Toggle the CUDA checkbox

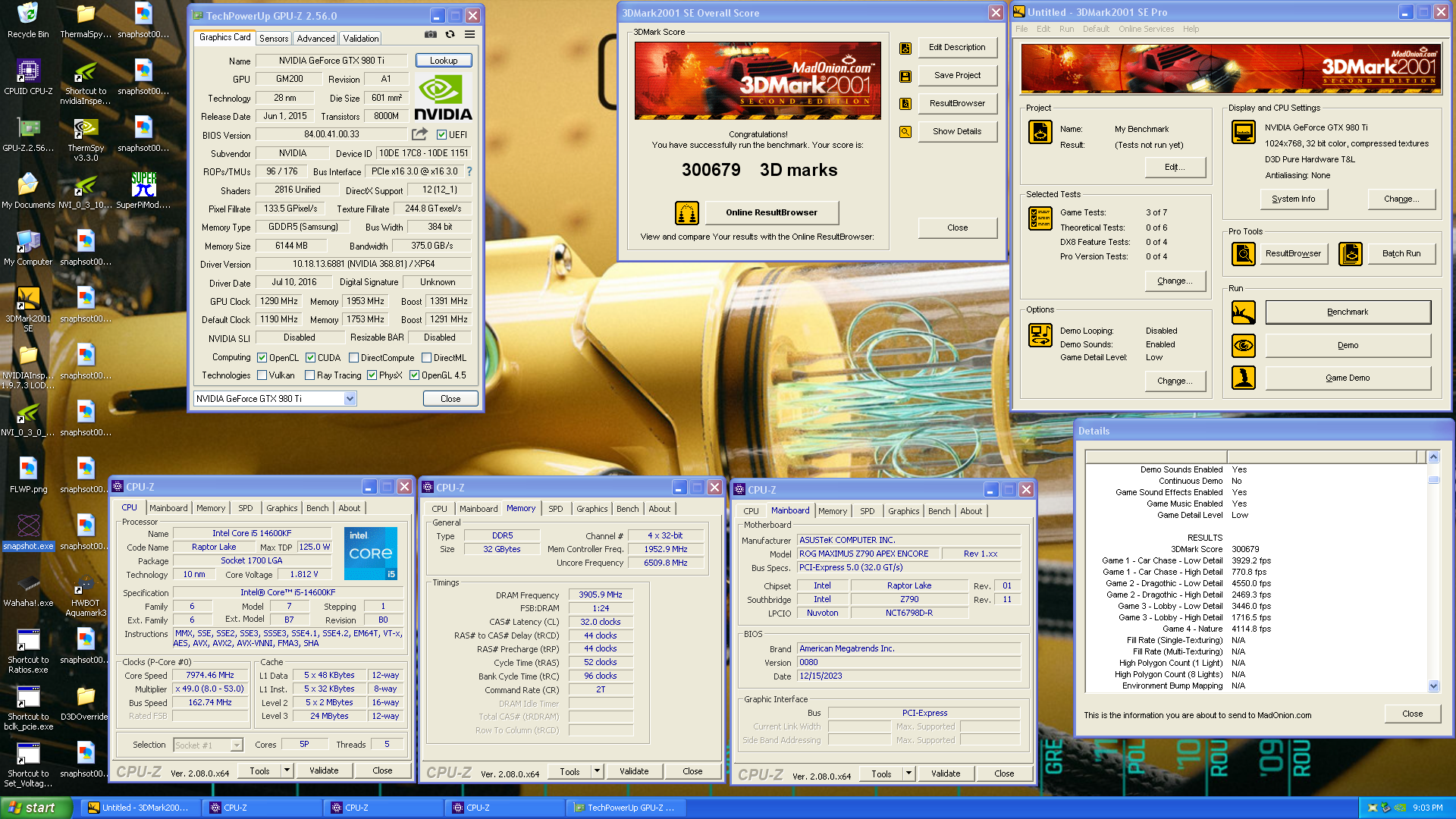(310, 358)
